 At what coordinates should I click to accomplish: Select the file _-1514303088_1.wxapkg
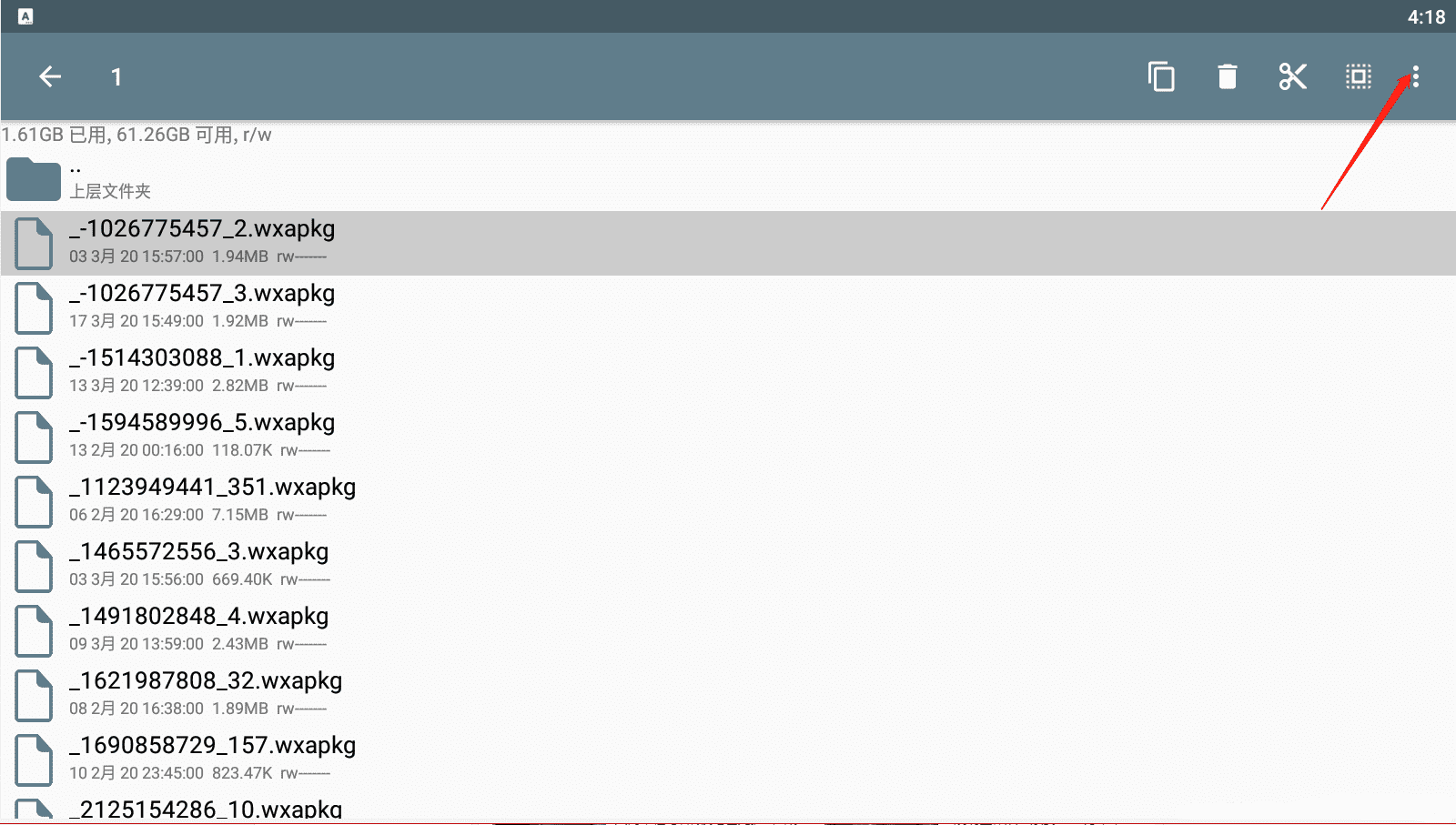point(728,372)
